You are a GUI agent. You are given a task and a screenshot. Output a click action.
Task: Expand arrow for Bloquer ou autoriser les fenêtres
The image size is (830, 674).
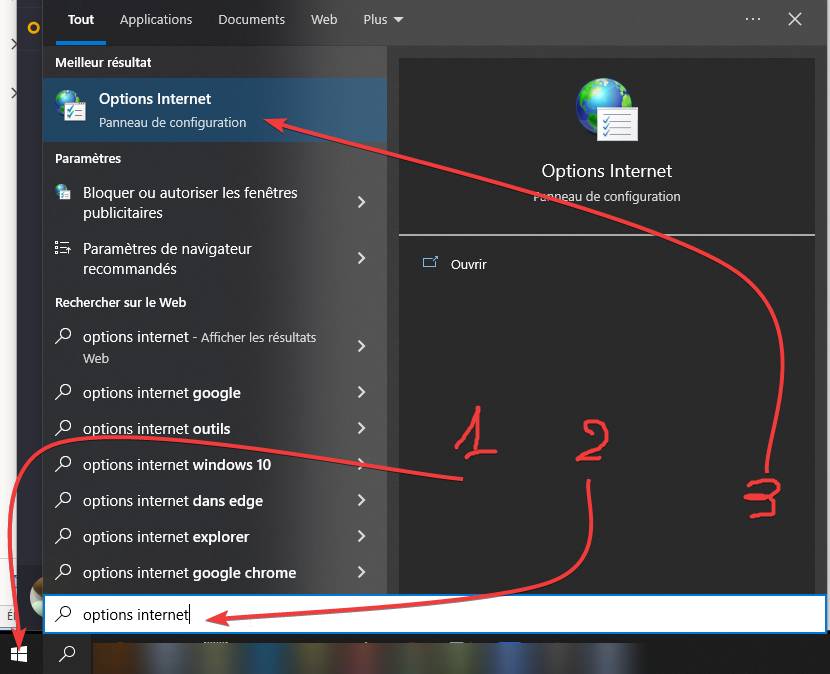pyautogui.click(x=362, y=202)
